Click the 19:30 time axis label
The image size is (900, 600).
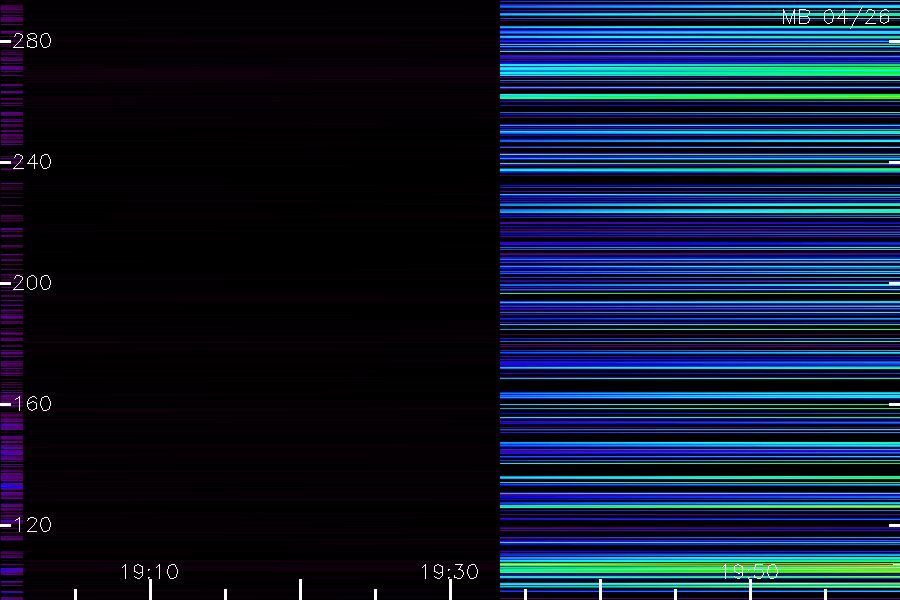[449, 572]
